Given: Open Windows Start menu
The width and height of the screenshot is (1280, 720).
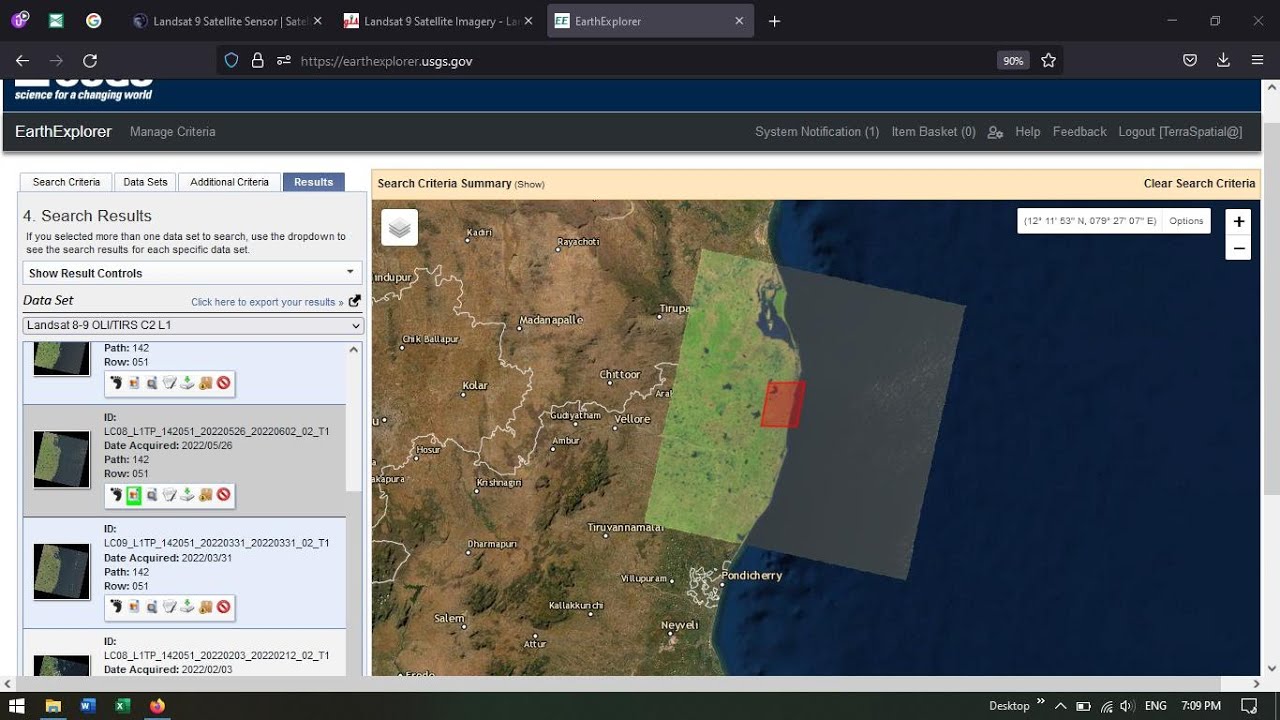Looking at the screenshot, I should click(17, 706).
